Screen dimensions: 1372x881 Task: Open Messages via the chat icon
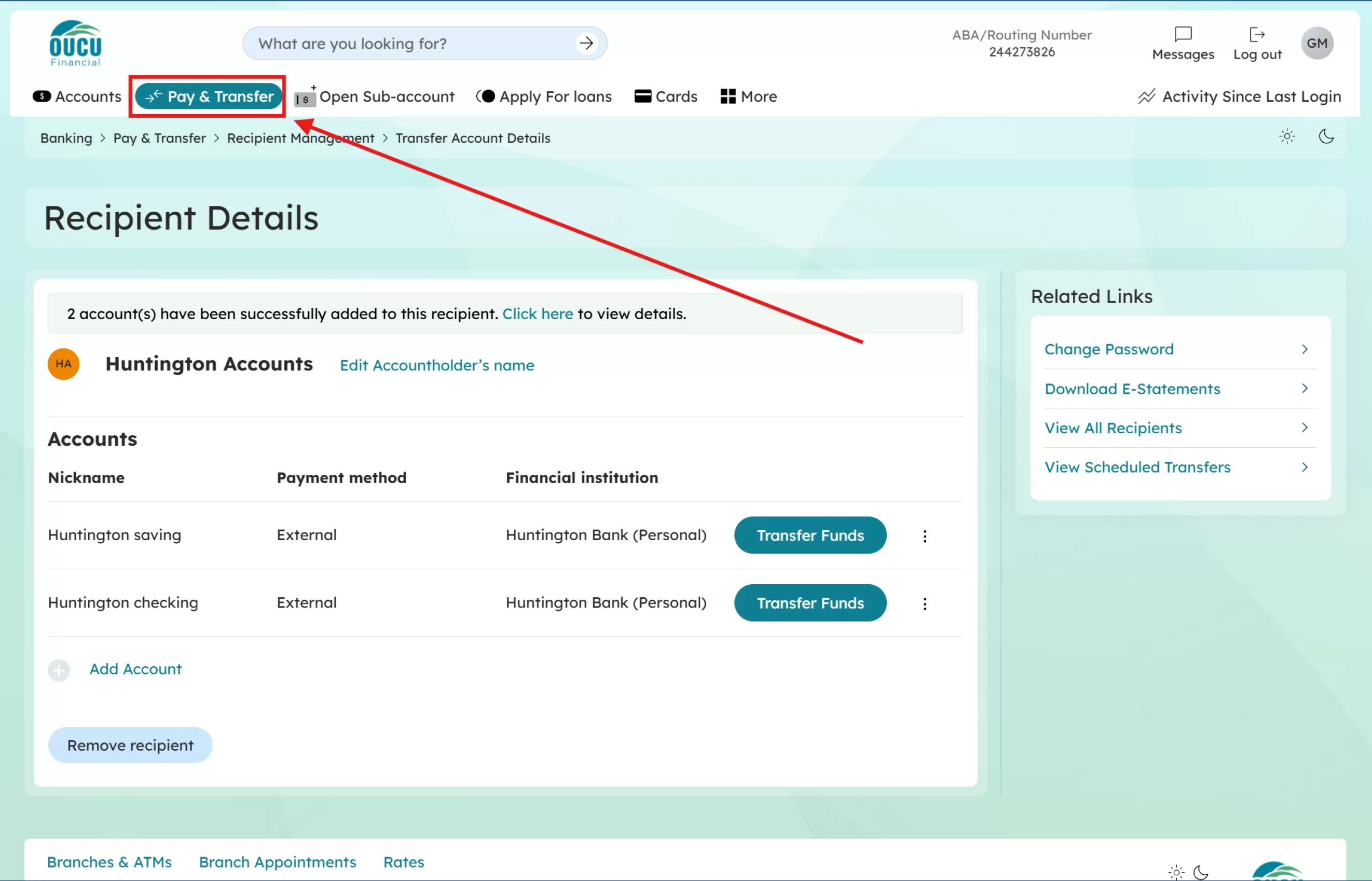[x=1183, y=34]
